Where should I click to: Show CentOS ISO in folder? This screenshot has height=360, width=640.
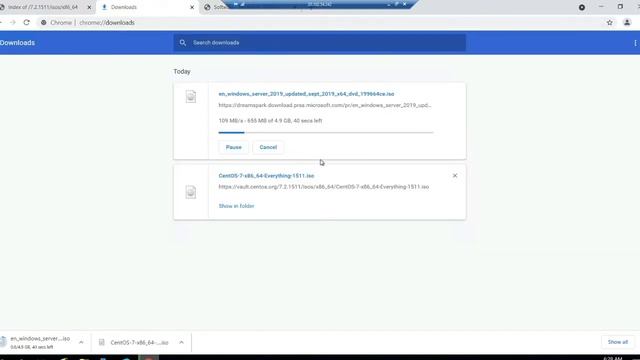coord(236,206)
